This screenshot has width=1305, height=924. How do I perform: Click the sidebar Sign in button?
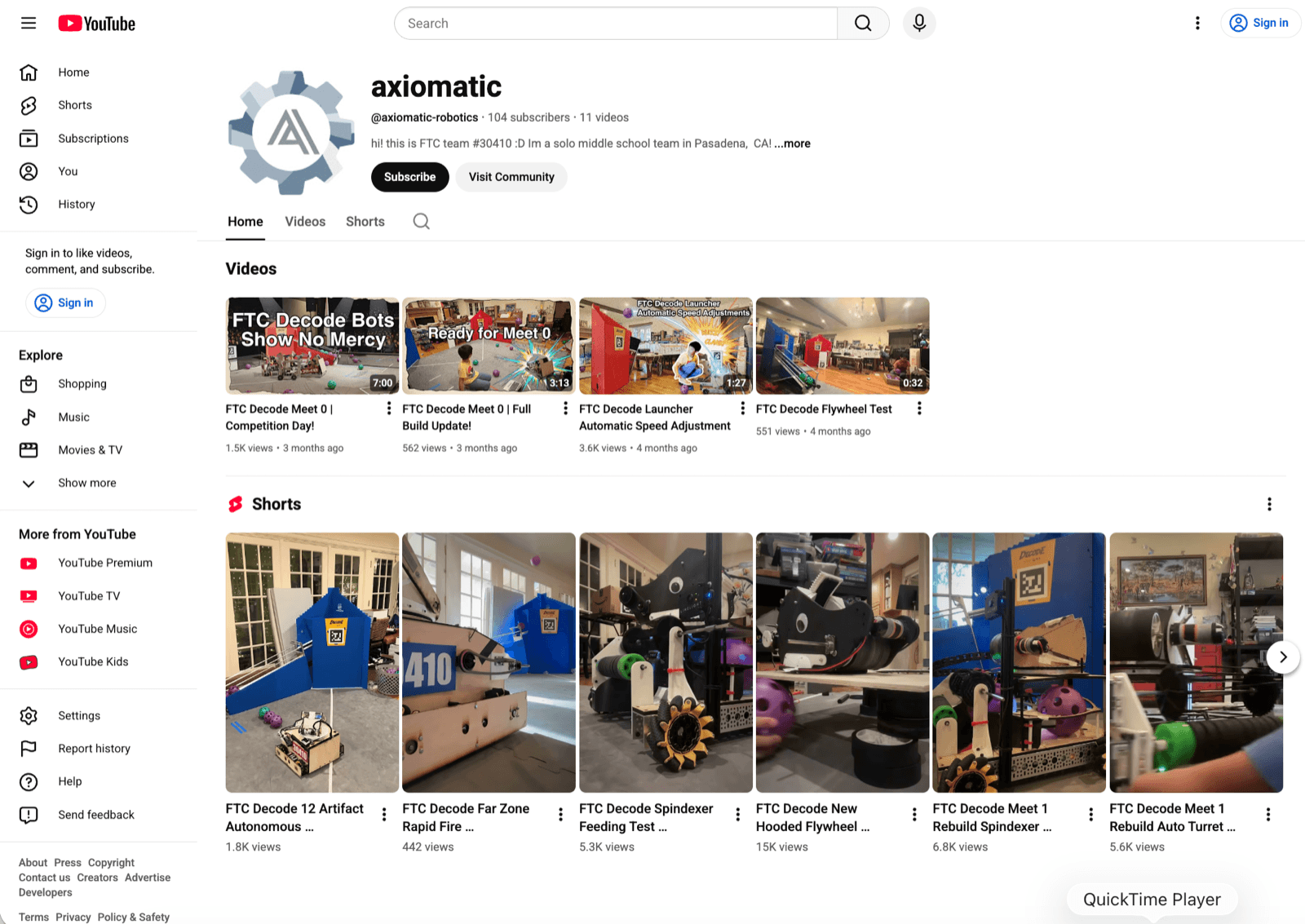point(65,303)
